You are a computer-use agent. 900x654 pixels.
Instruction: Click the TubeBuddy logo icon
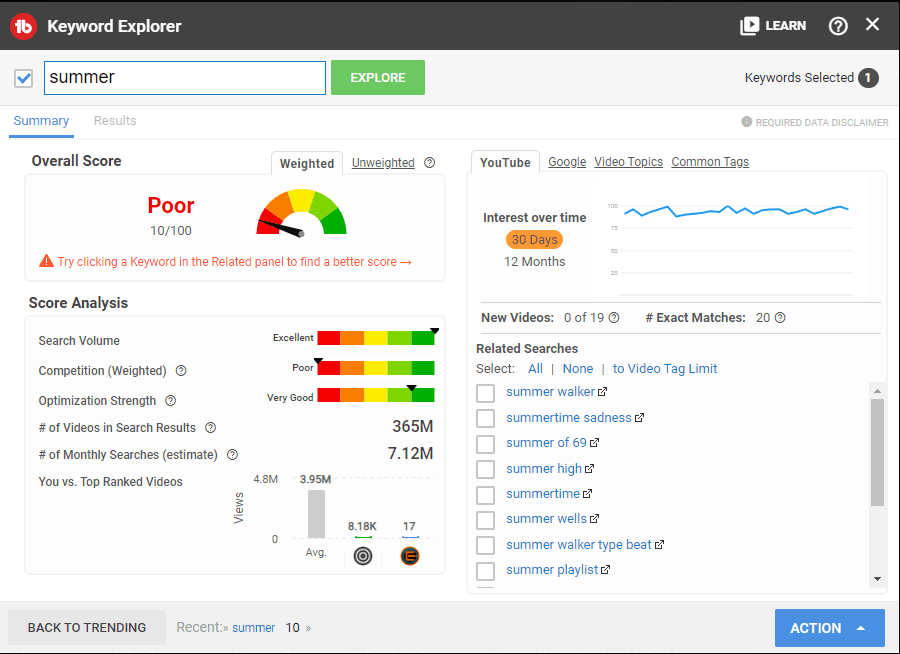coord(24,26)
